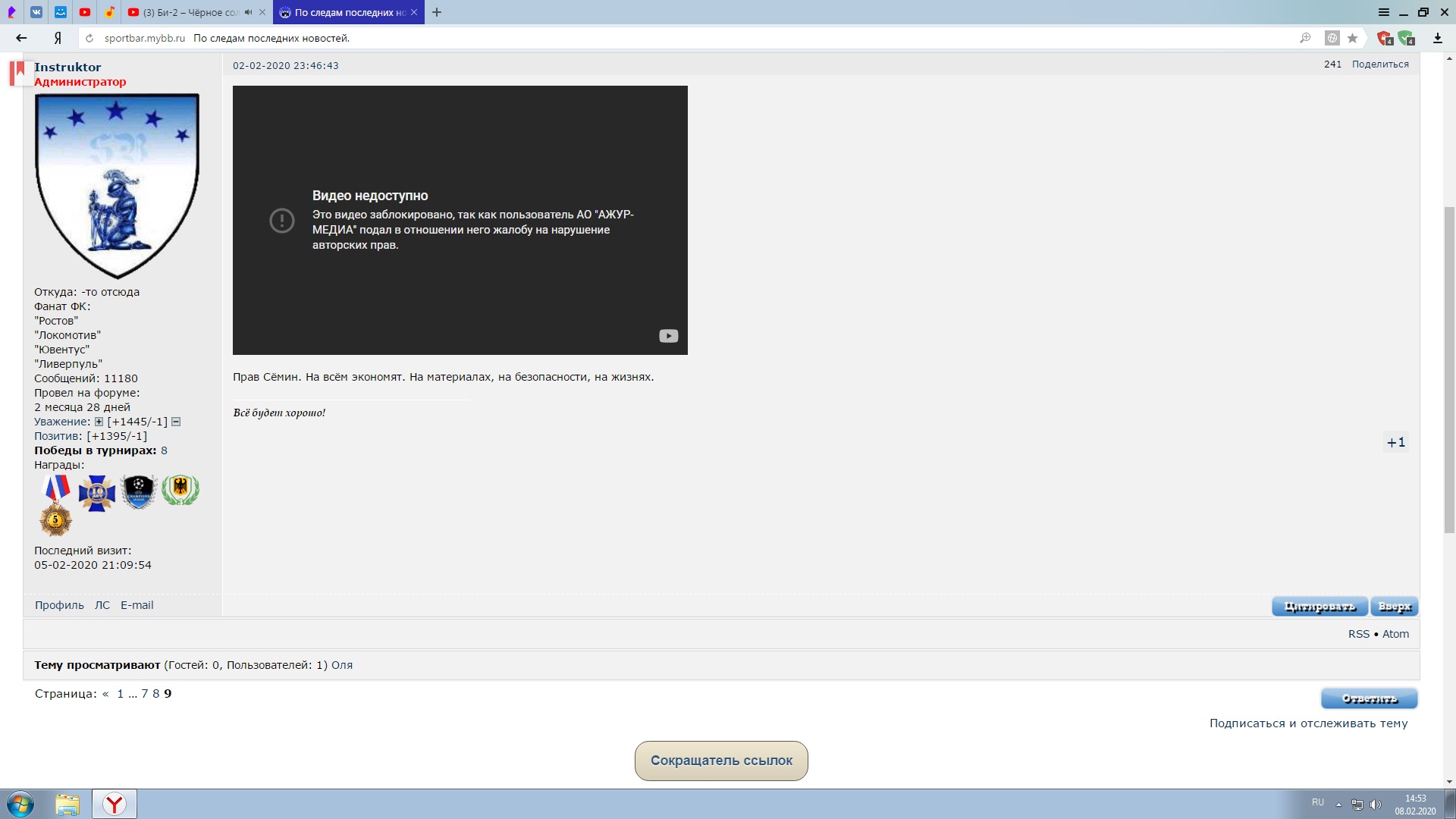Click the red shield extension icon
The width and height of the screenshot is (1456, 819).
[1385, 38]
